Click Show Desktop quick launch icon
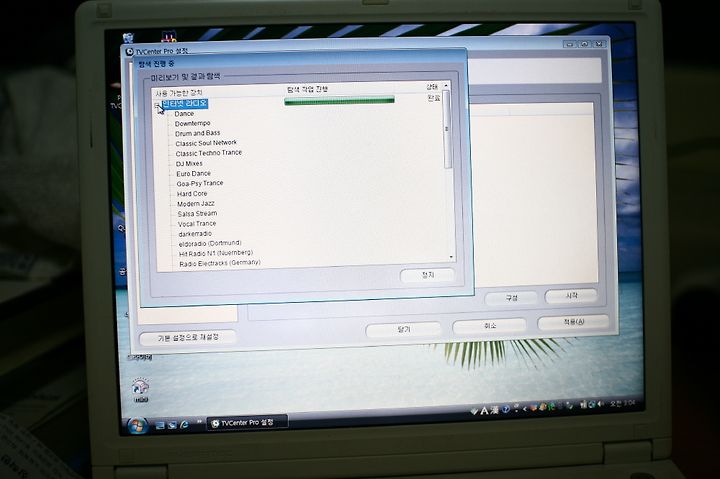Screen dimensions: 720x479 [159, 425]
